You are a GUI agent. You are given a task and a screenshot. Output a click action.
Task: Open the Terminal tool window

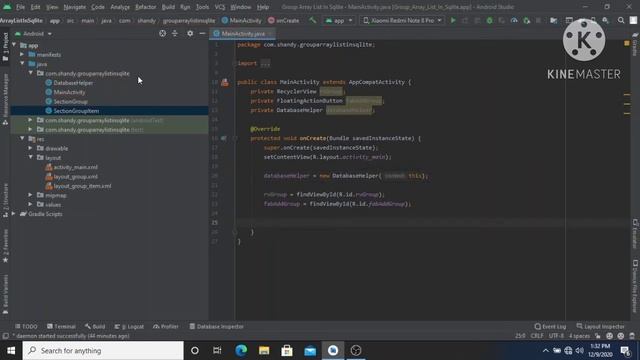click(61, 327)
